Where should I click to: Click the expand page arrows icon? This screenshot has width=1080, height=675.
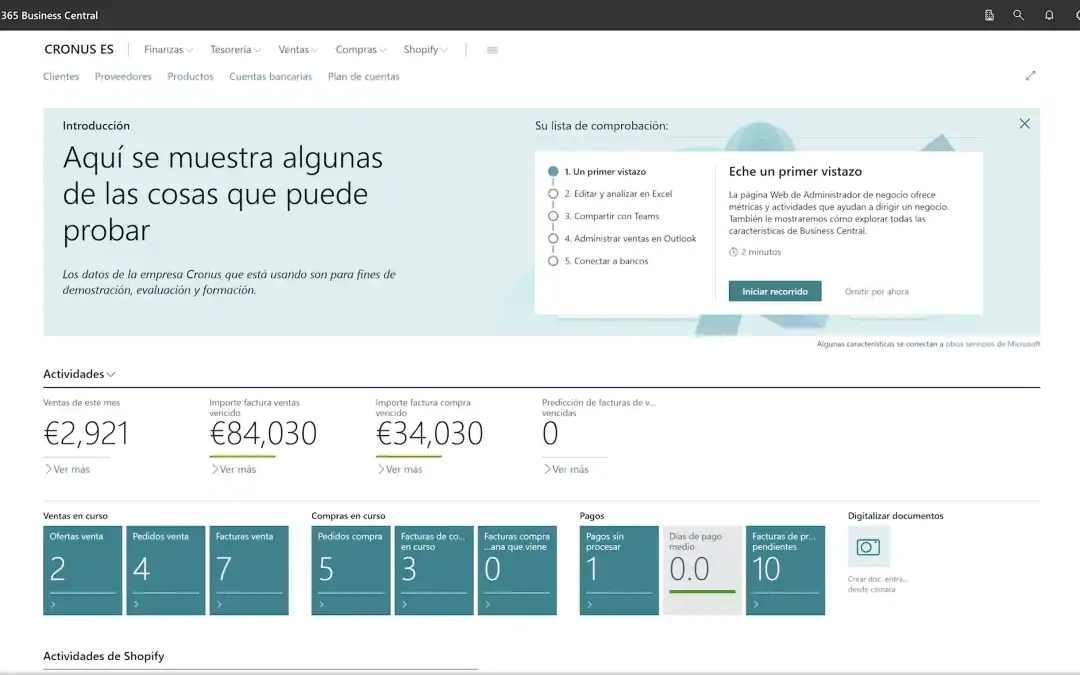(1030, 76)
